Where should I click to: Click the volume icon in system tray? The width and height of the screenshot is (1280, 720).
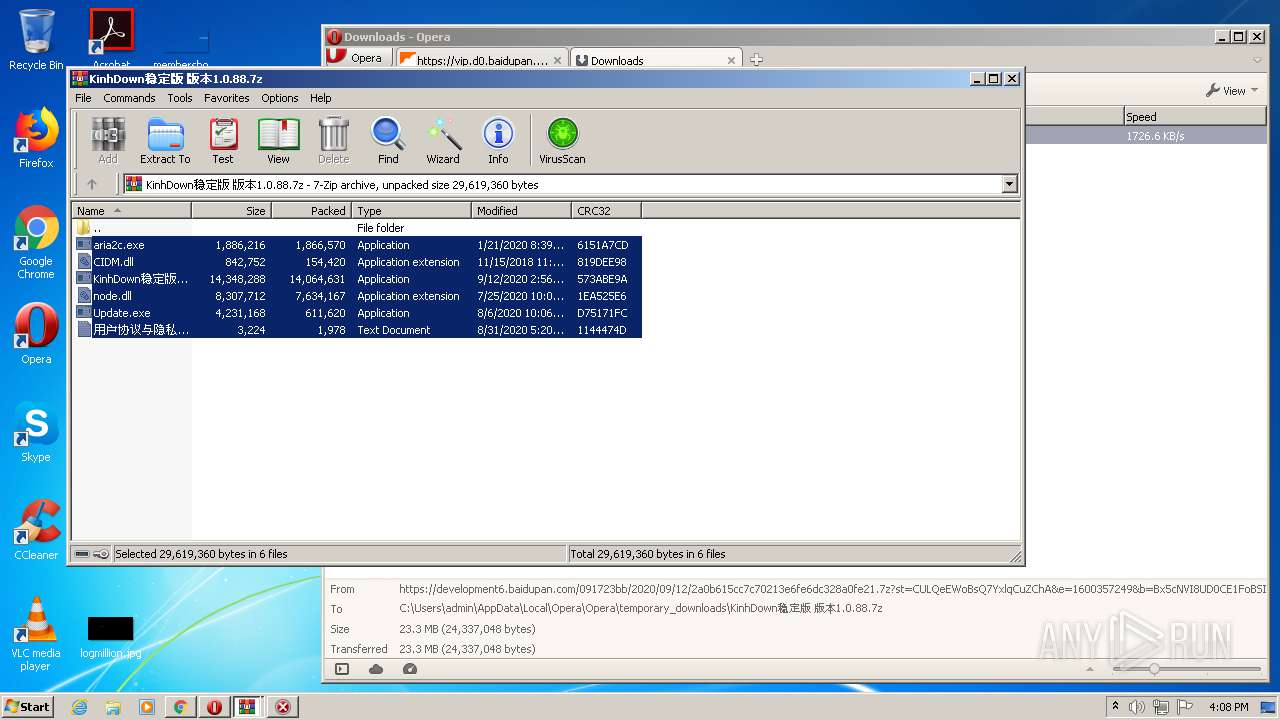coord(1137,707)
